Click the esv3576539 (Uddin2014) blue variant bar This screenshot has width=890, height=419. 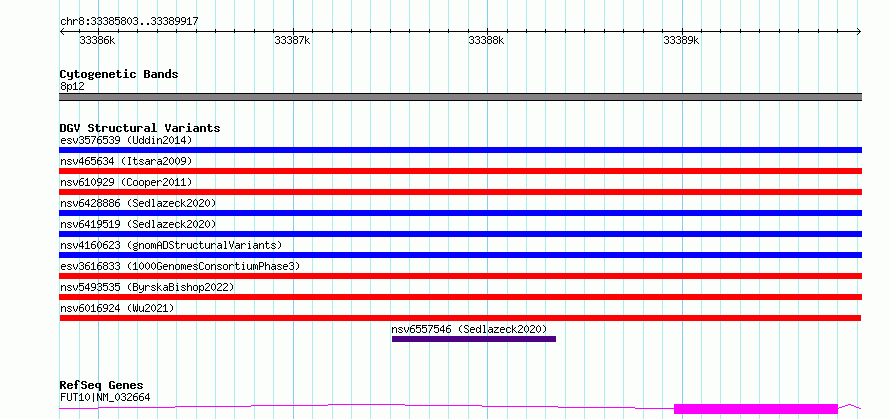coord(460,150)
